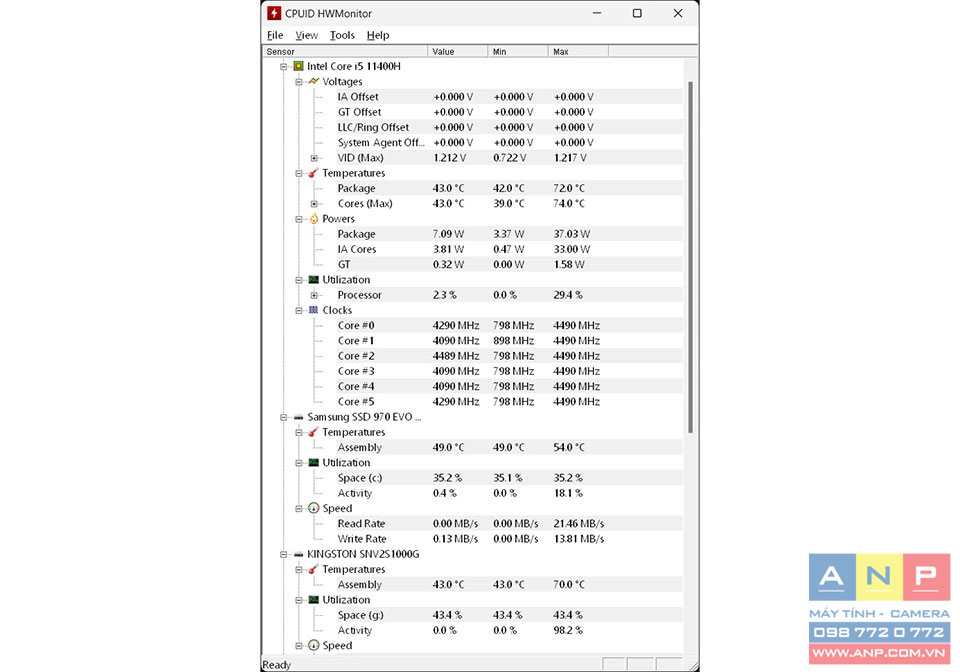Click the Temperatures thermometer icon under KINGSTON
The width and height of the screenshot is (960, 672).
coord(313,569)
